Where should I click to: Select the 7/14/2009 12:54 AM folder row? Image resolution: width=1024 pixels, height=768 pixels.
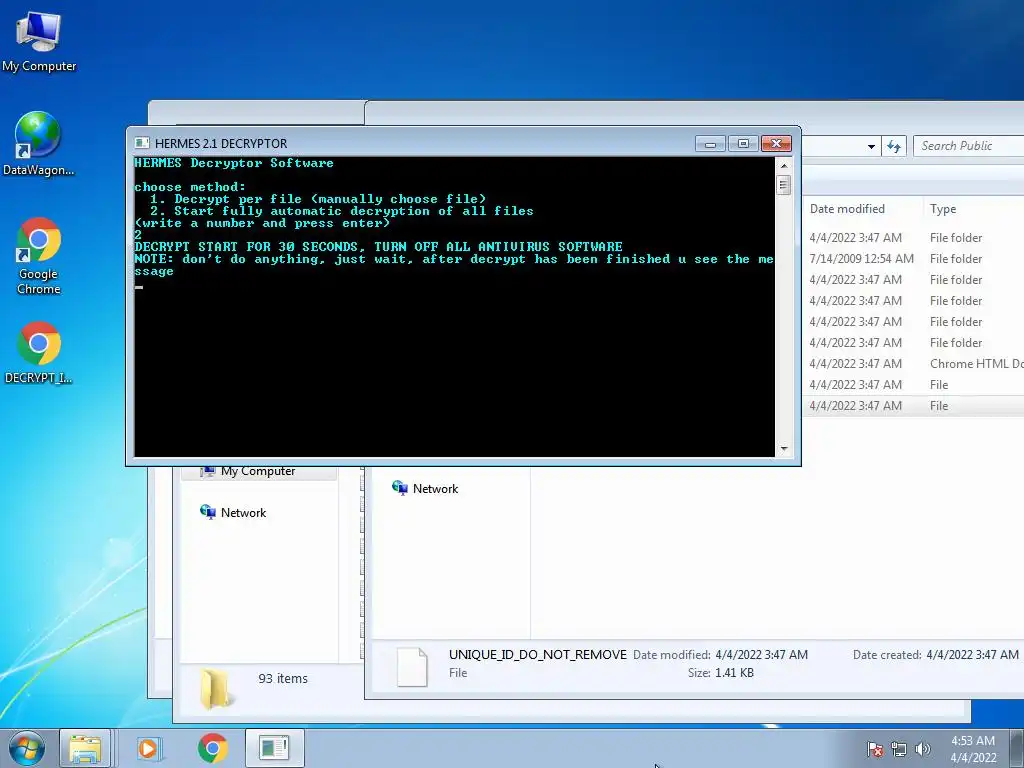(914, 259)
